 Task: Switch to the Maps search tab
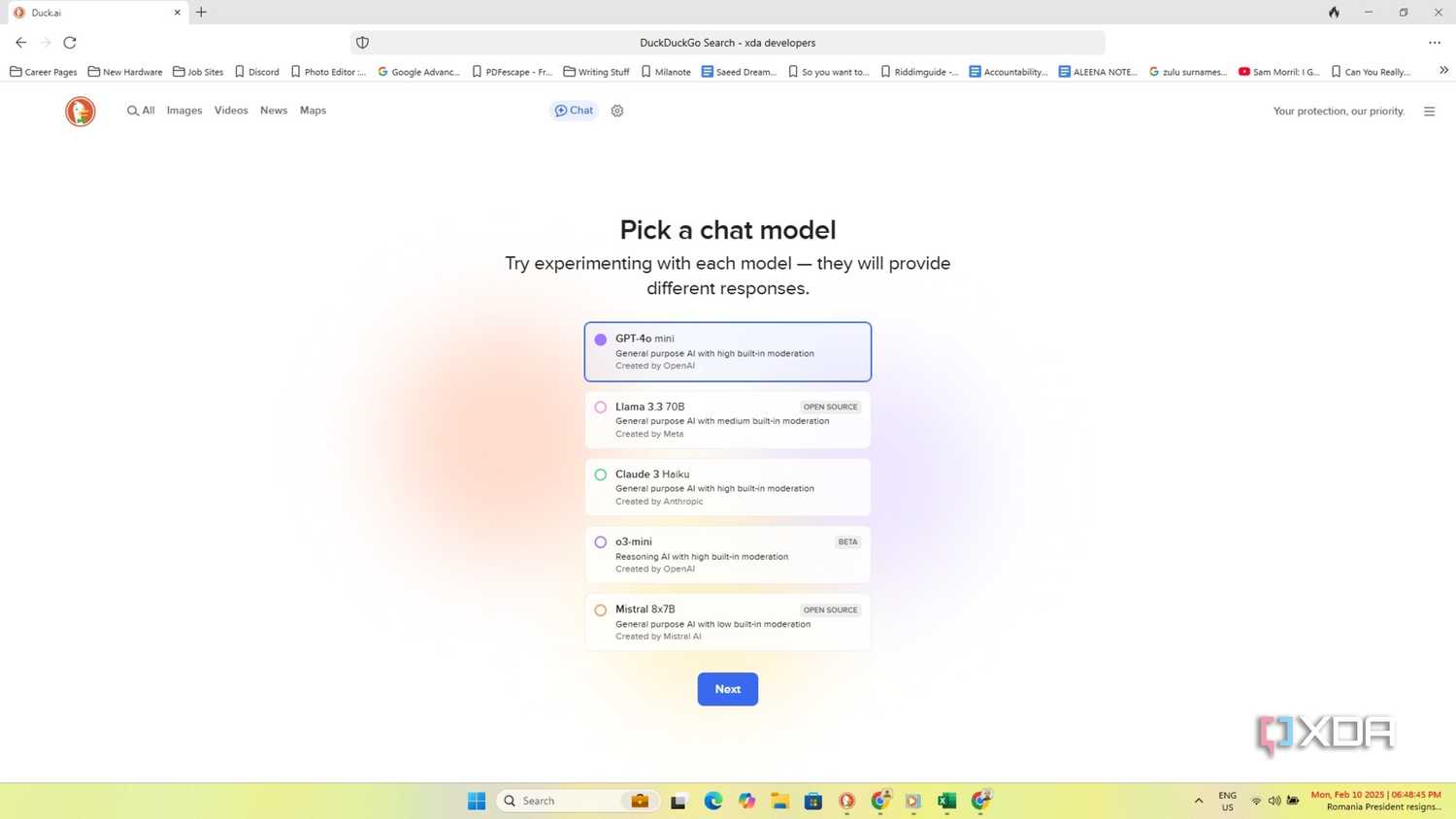(313, 111)
